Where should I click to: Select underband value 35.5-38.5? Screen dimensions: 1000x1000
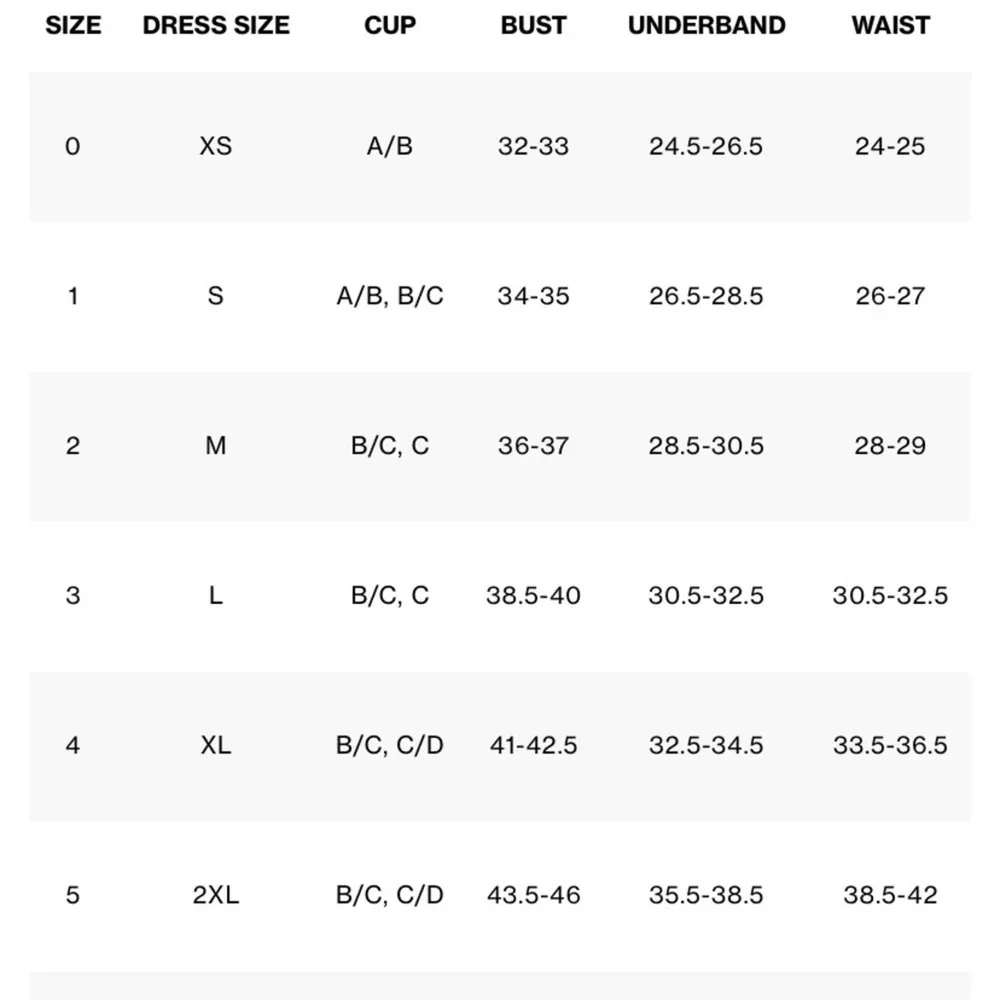click(x=706, y=894)
